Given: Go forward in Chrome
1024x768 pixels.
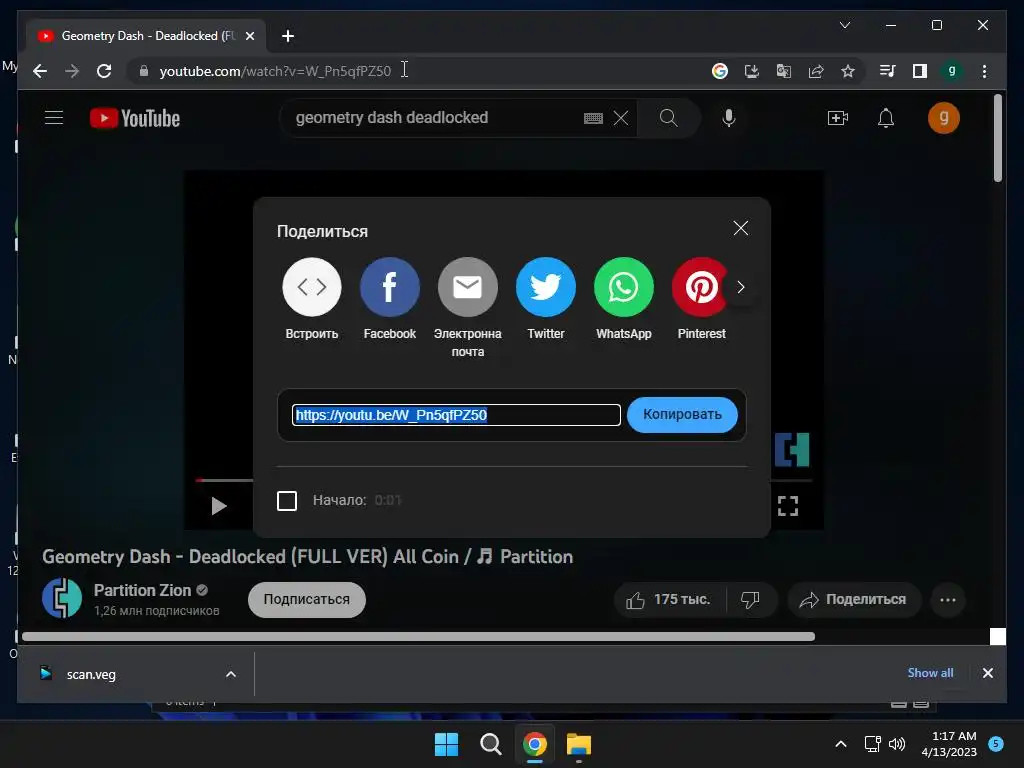Looking at the screenshot, I should coord(72,71).
